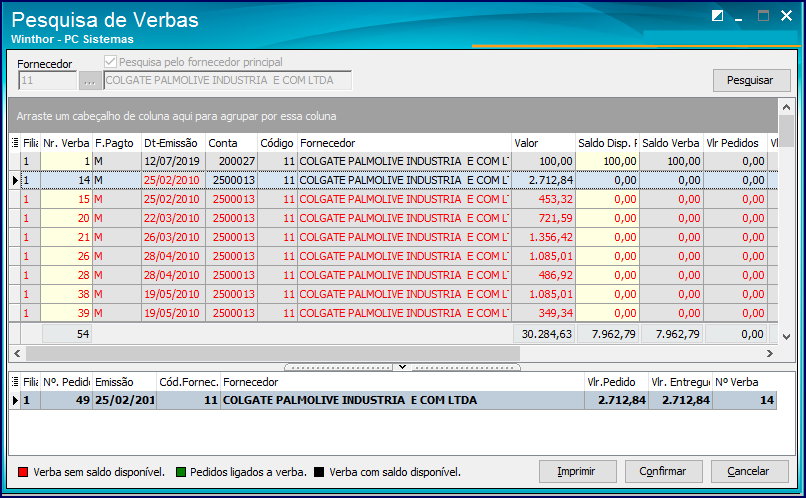Viewport: 806px width, 498px height.
Task: Sort by Emissão header in lower grid
Action: point(124,382)
